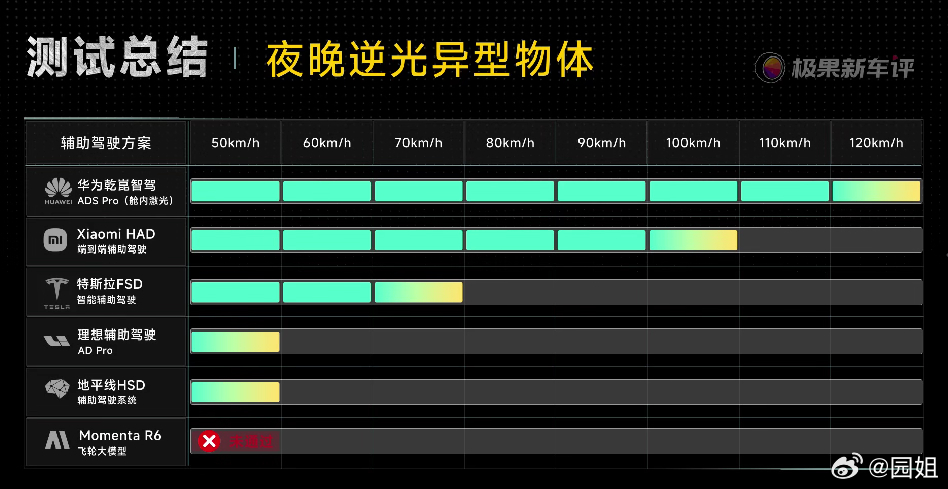Click the Momenta R6 row label
Screen dimensions: 948x489
click(120, 435)
